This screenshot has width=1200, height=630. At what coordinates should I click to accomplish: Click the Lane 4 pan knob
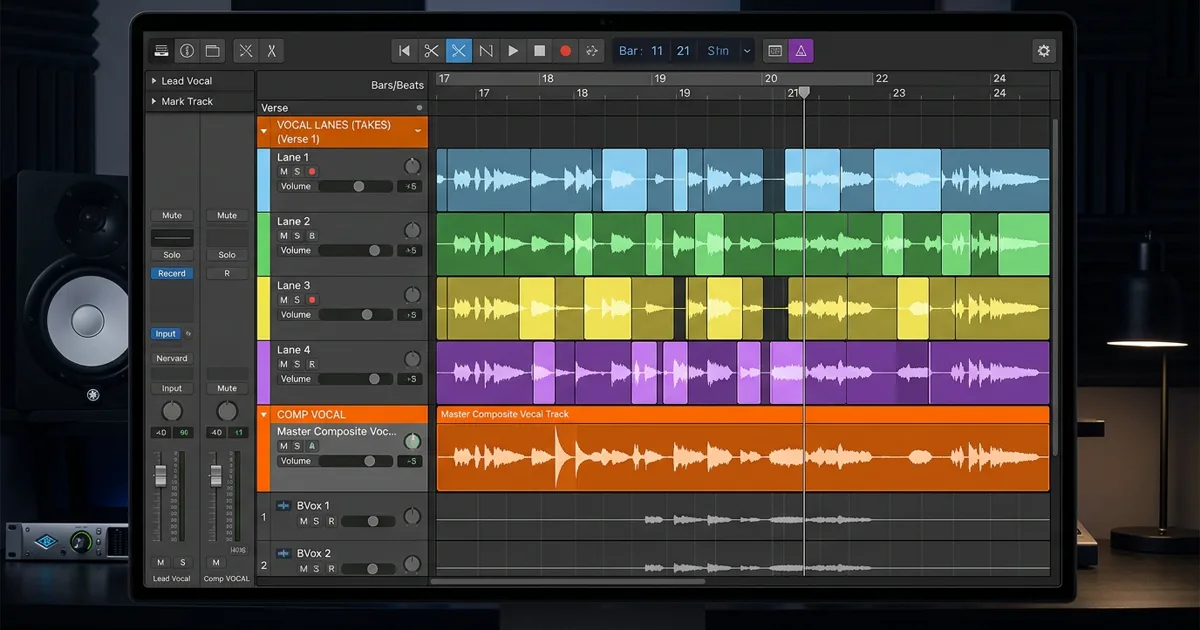[412, 359]
